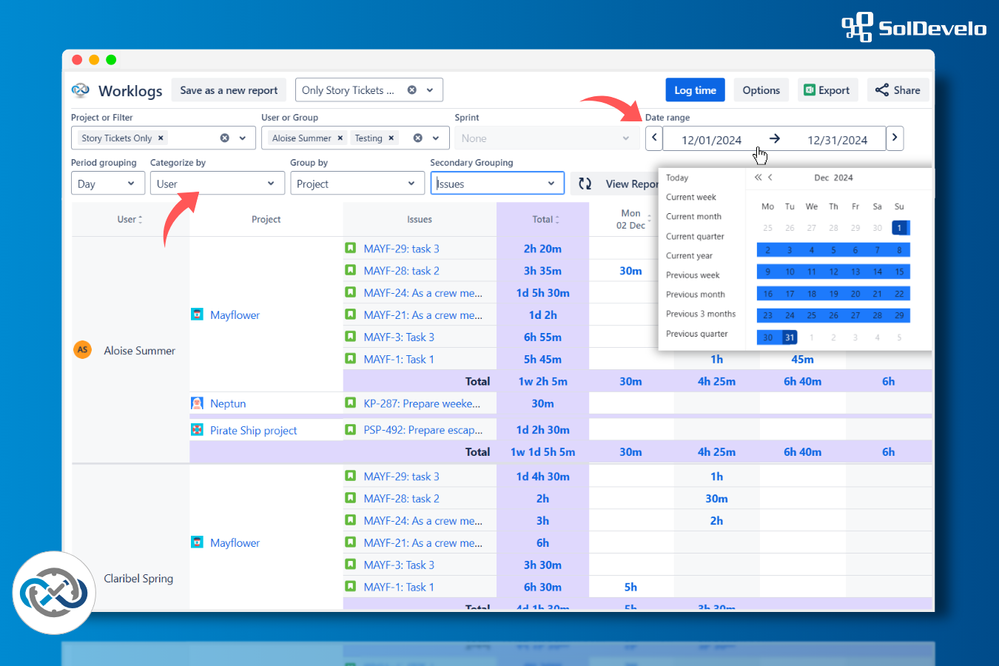Expand the Project or Filter dropdown
The height and width of the screenshot is (666, 999).
(x=243, y=138)
